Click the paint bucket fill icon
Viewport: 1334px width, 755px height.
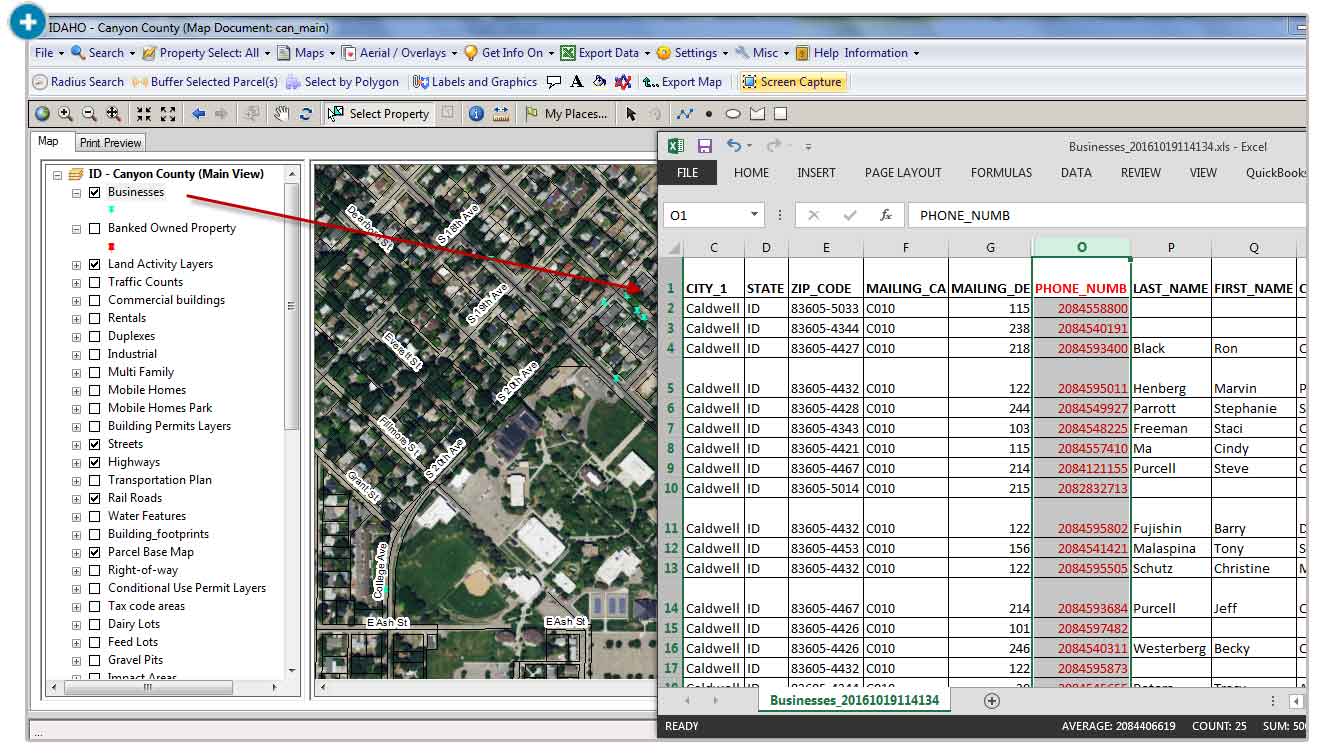click(x=599, y=82)
